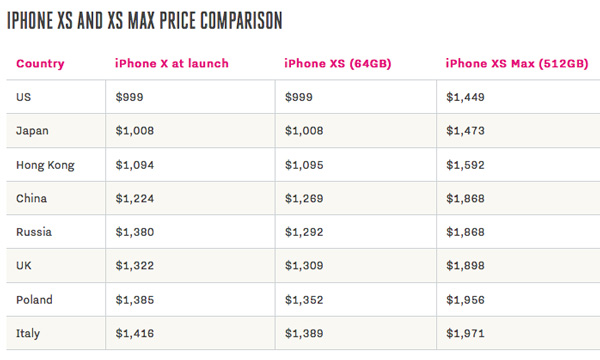Select the Italy row label
600x360 pixels.
click(28, 334)
